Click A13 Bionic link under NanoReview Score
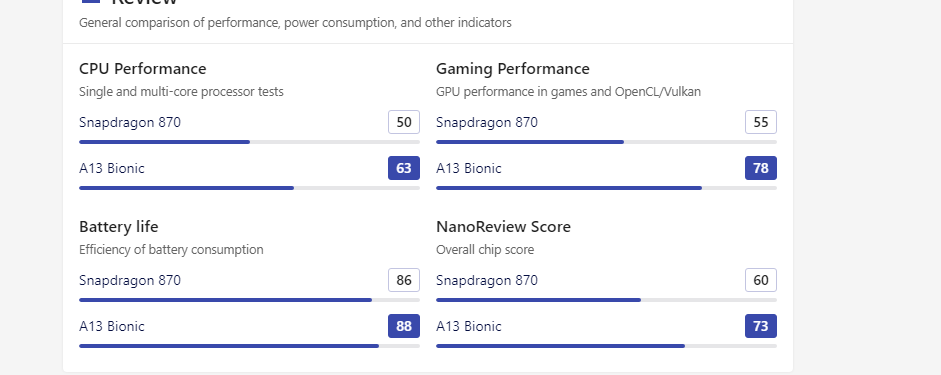941x375 pixels. pos(469,326)
